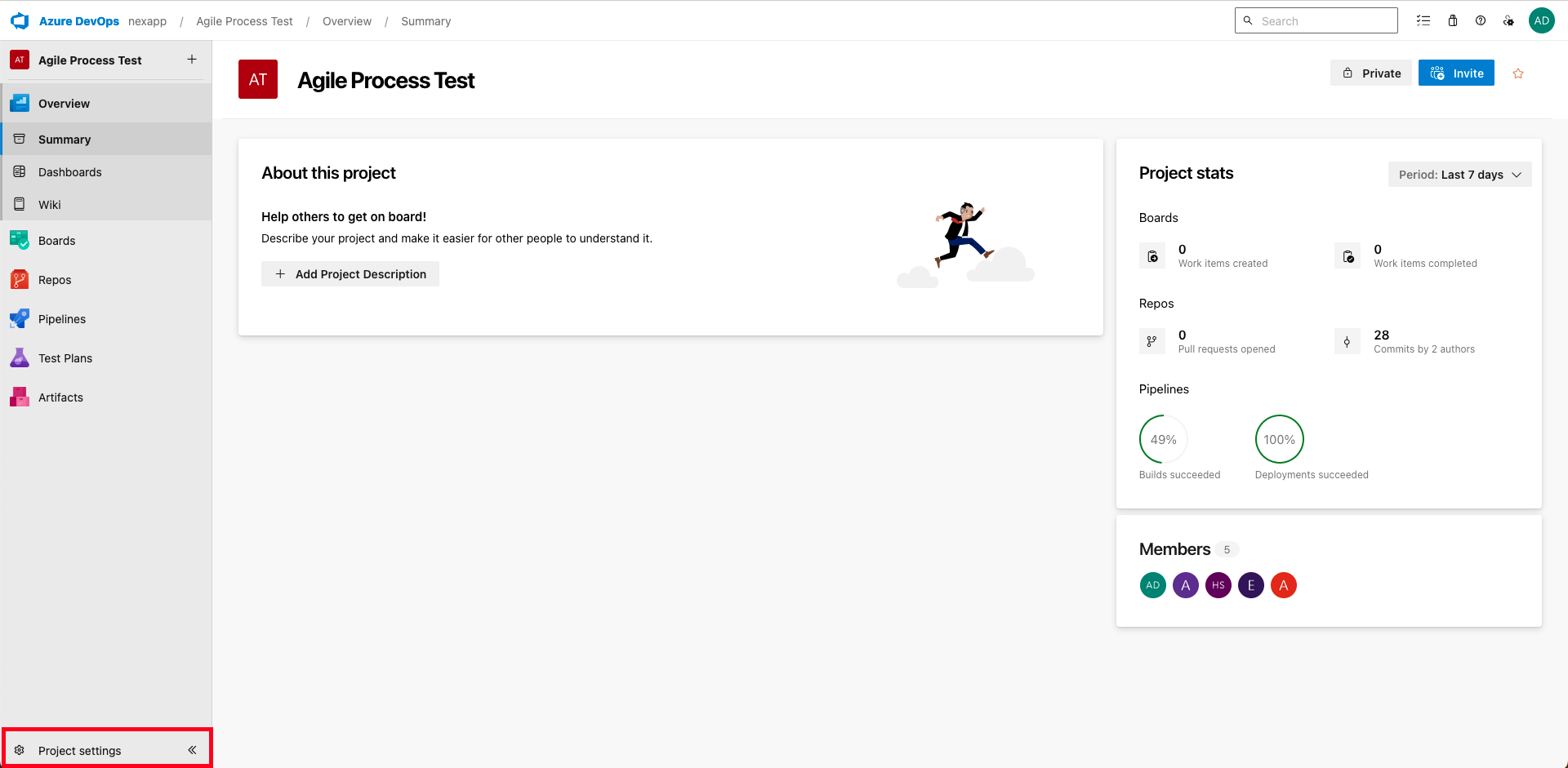Click the "About this project" heading
The height and width of the screenshot is (768, 1568).
tap(328, 173)
